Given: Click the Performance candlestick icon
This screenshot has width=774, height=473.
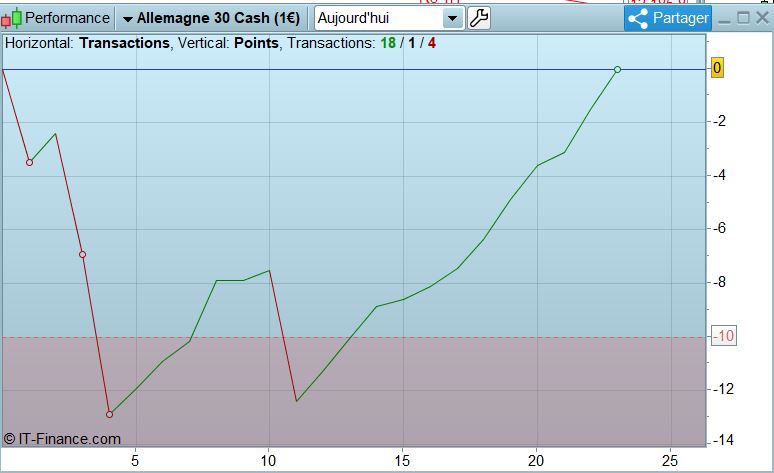Looking at the screenshot, I should pos(12,18).
